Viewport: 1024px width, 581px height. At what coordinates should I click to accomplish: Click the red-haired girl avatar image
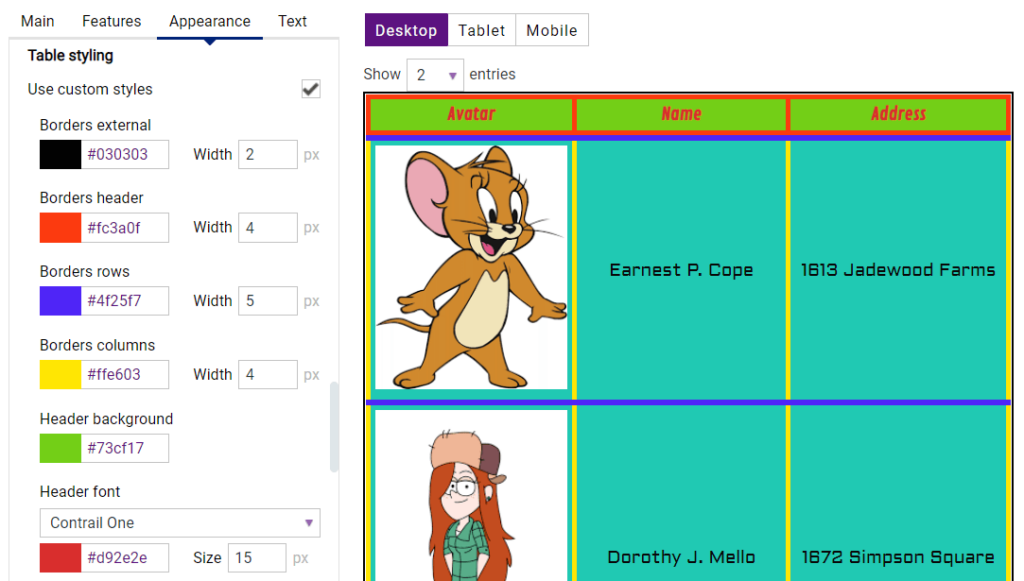tap(471, 496)
